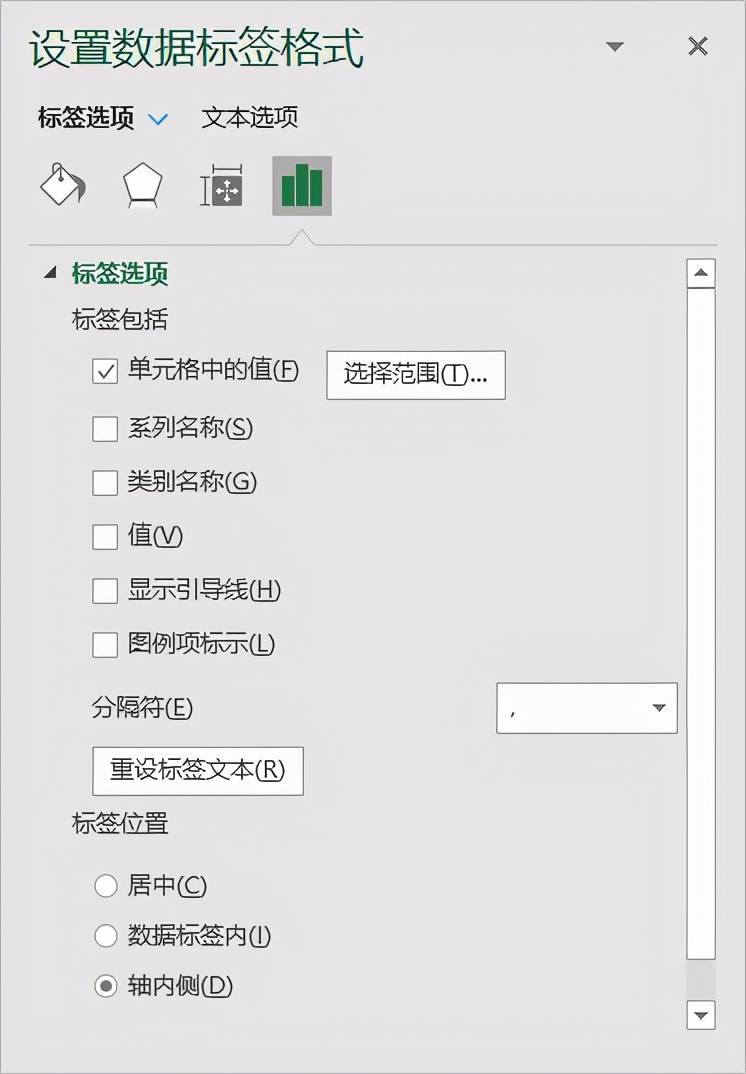Open the Effects pentagon icon tab
This screenshot has width=746, height=1074.
tap(142, 185)
